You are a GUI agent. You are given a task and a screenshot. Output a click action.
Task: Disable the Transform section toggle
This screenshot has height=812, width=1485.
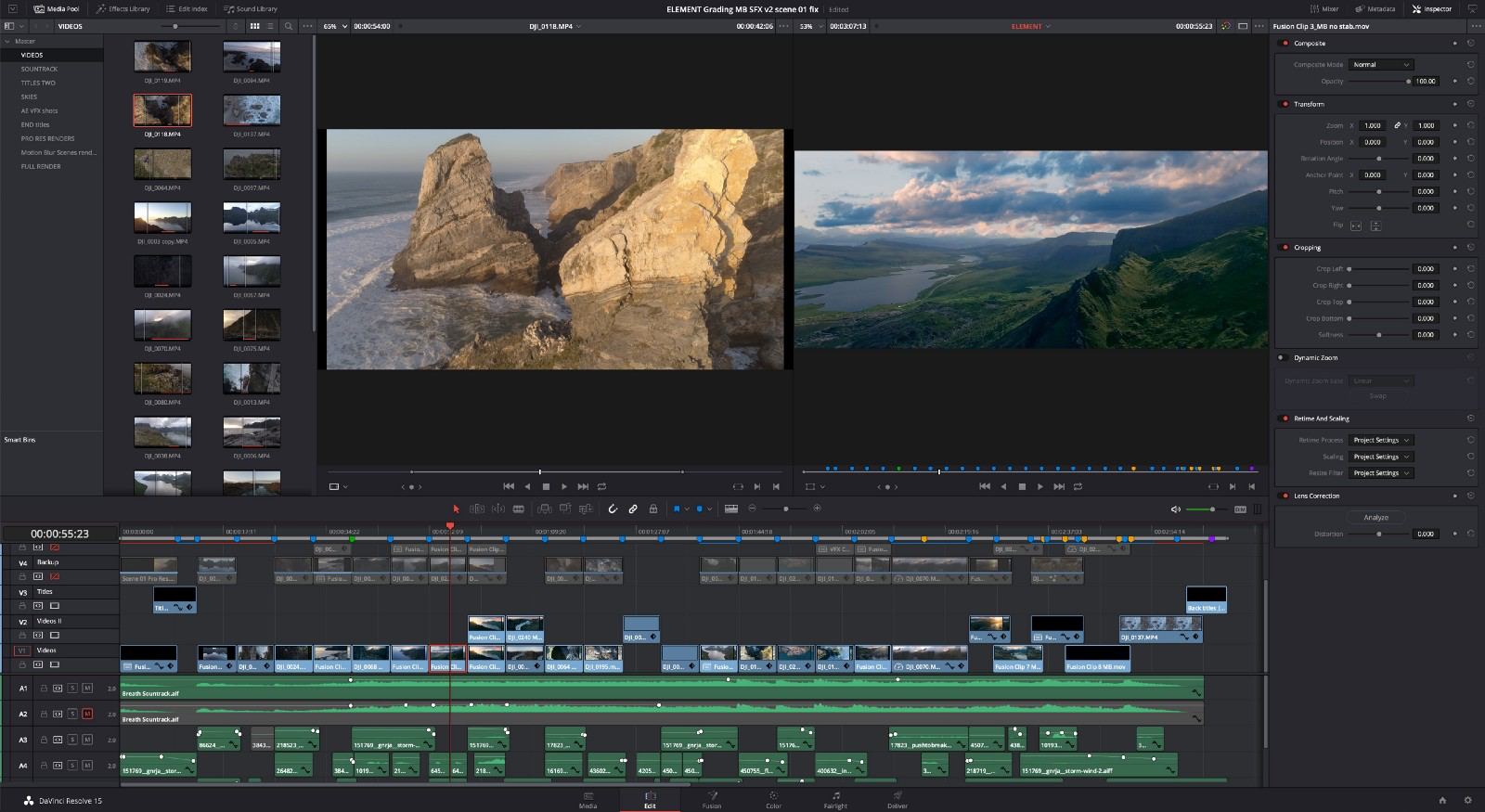(x=1285, y=104)
